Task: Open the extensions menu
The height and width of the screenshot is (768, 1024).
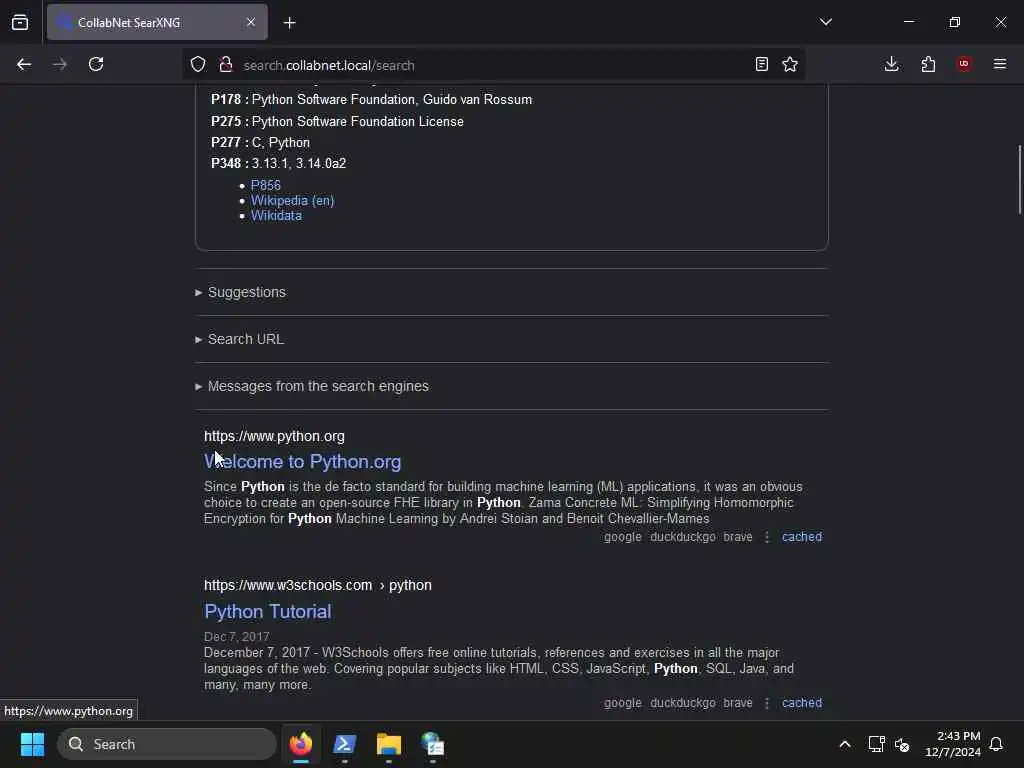Action: (928, 64)
